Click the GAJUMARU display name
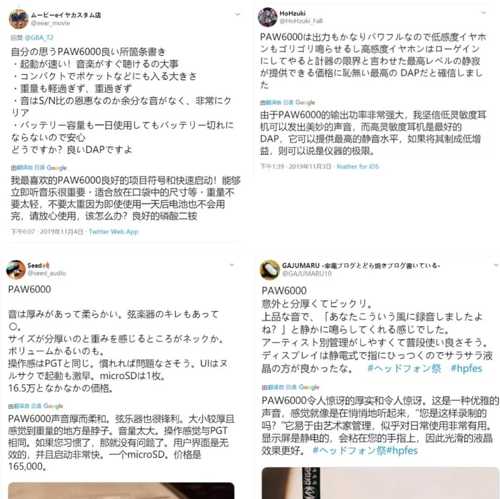Viewport: 500px width, 499px height. [301, 265]
